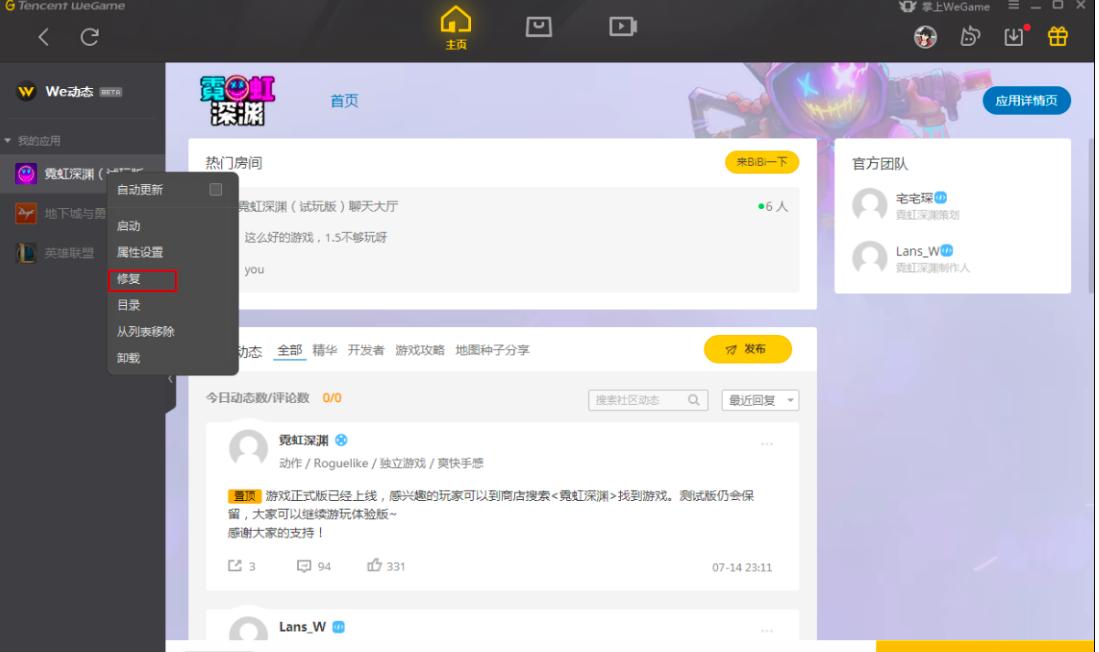Click the 应用详情页 button
The image size is (1099, 652).
[1024, 101]
